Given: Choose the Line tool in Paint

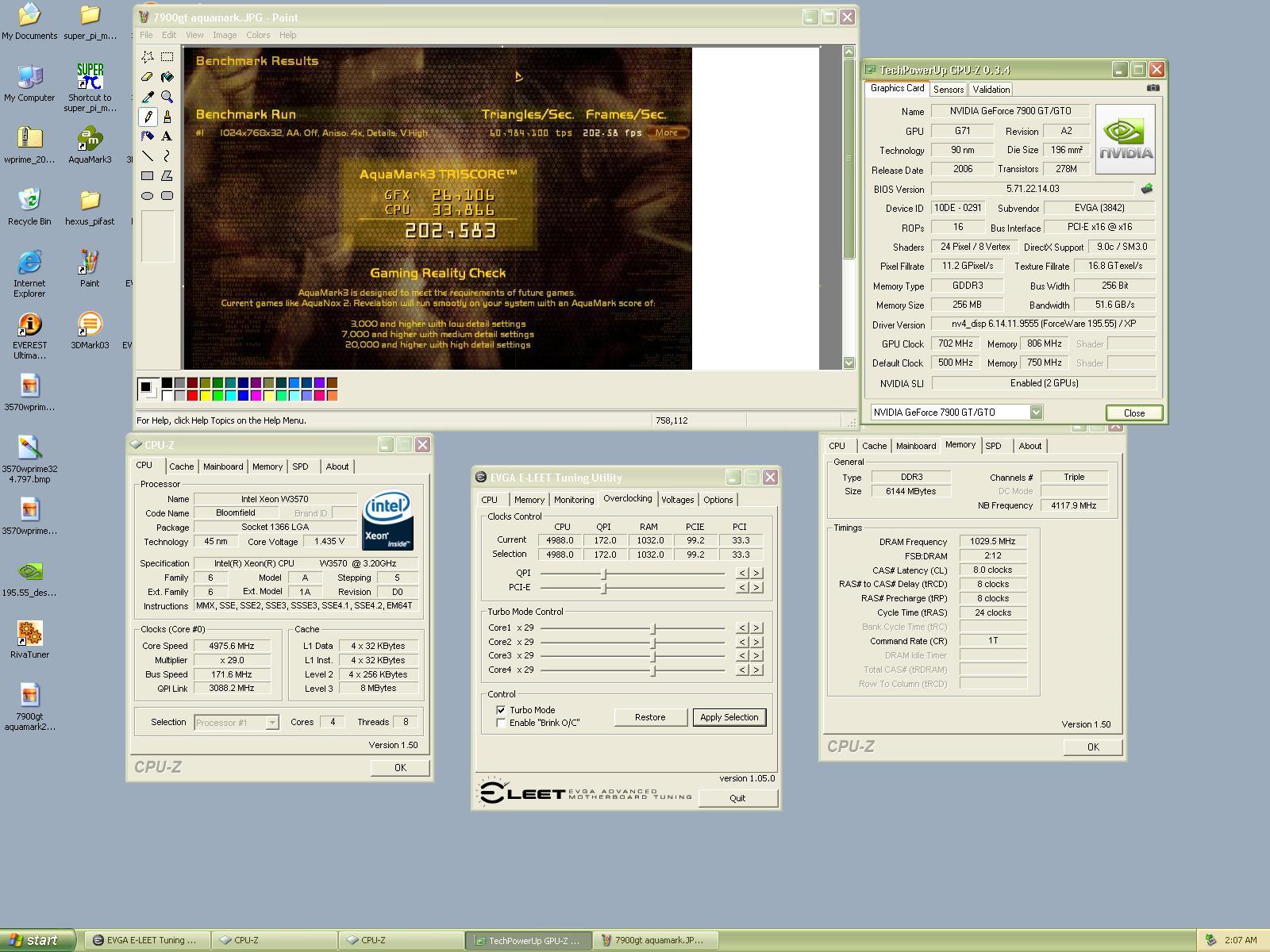Looking at the screenshot, I should [148, 156].
